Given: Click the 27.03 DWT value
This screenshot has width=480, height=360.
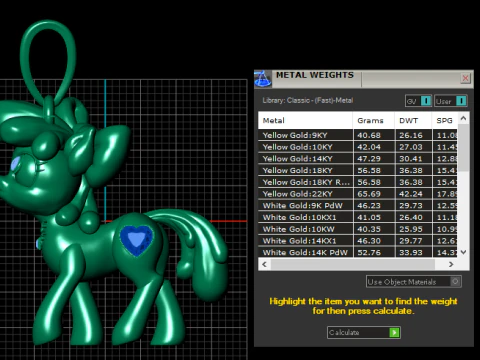Looking at the screenshot, I should click(411, 147).
